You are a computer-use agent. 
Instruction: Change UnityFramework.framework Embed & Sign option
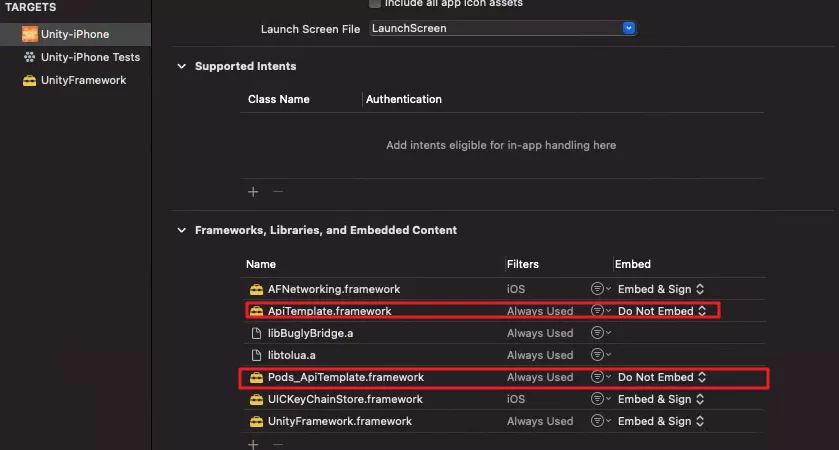pyautogui.click(x=661, y=422)
